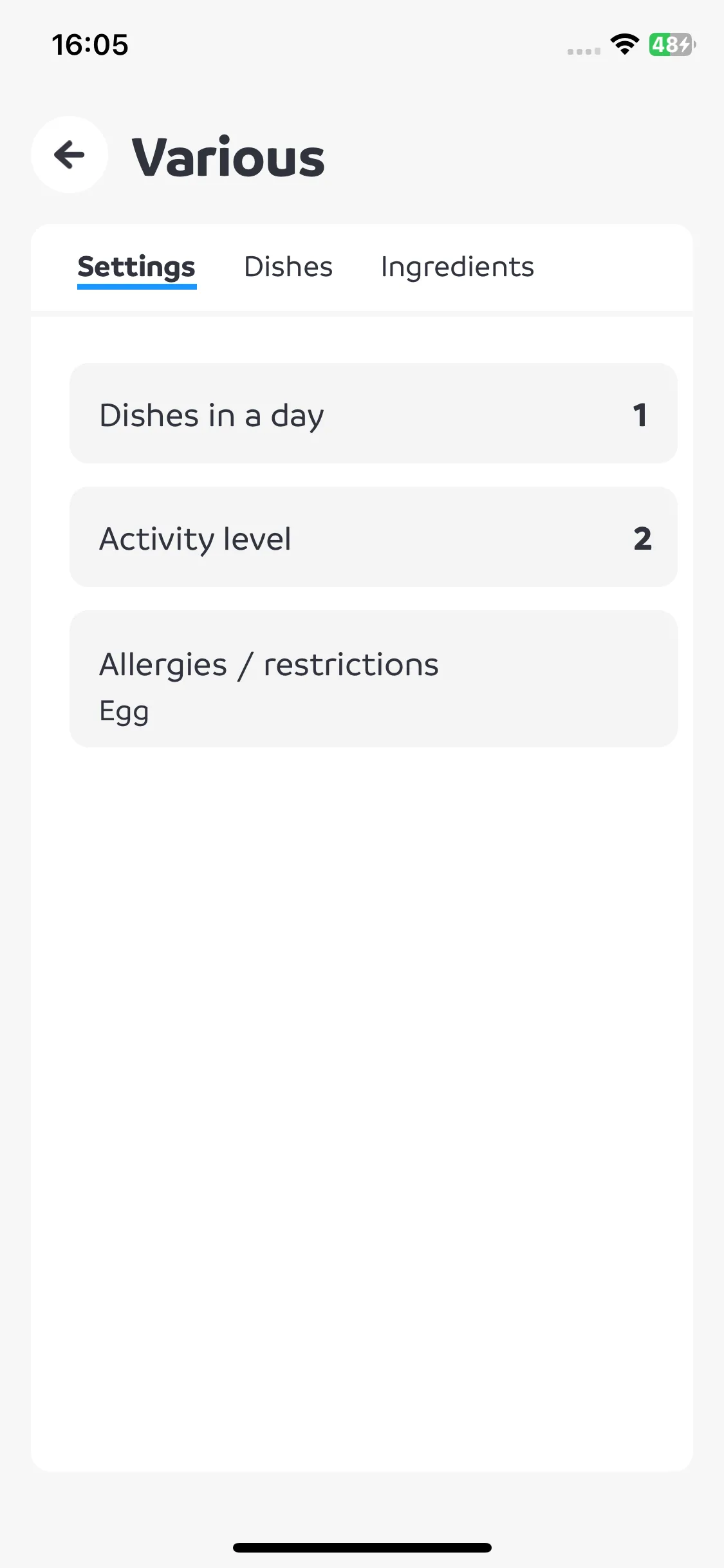
Task: Tap the Dishes in a day value 1
Action: (x=640, y=415)
